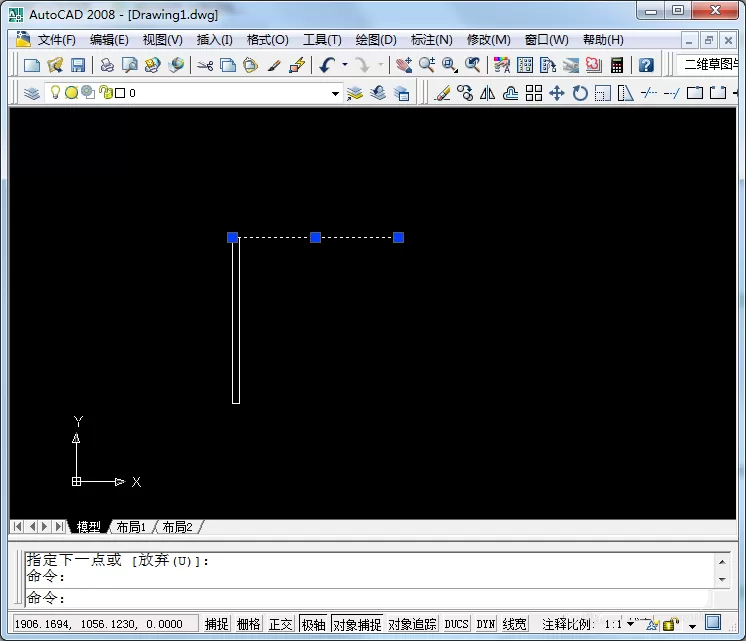Click the Help question mark icon
Image resolution: width=746 pixels, height=641 pixels.
coord(646,65)
